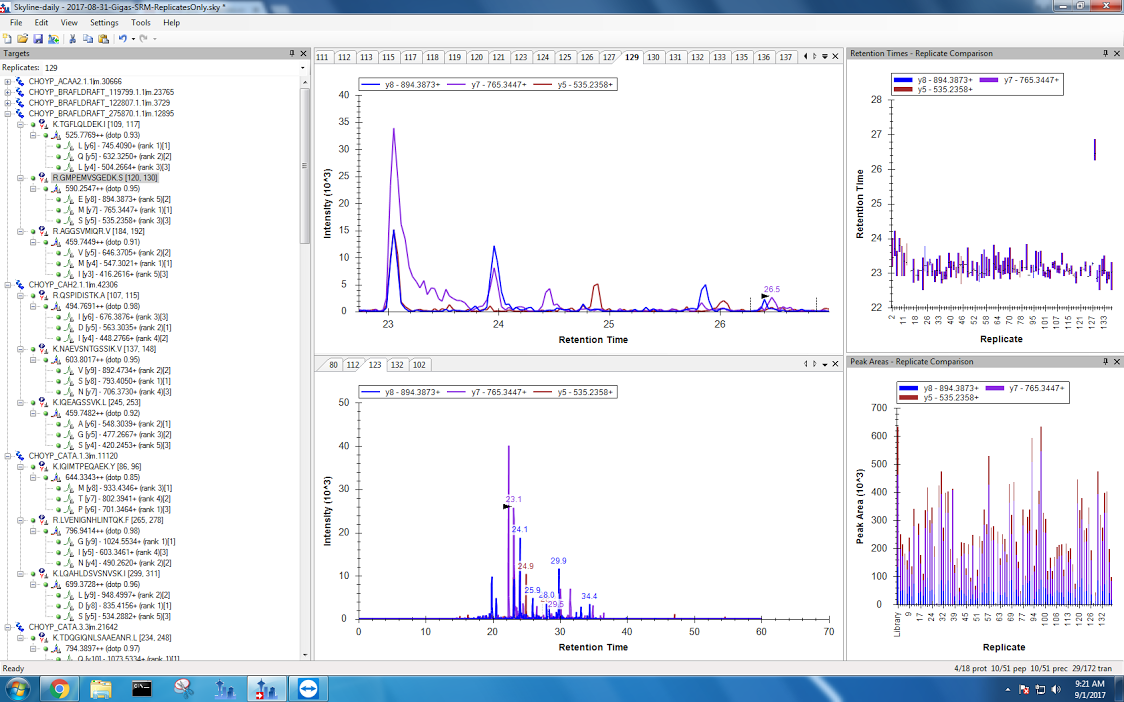Launch the Snipping Tool from the taskbar
The image size is (1124, 702).
pyautogui.click(x=183, y=688)
